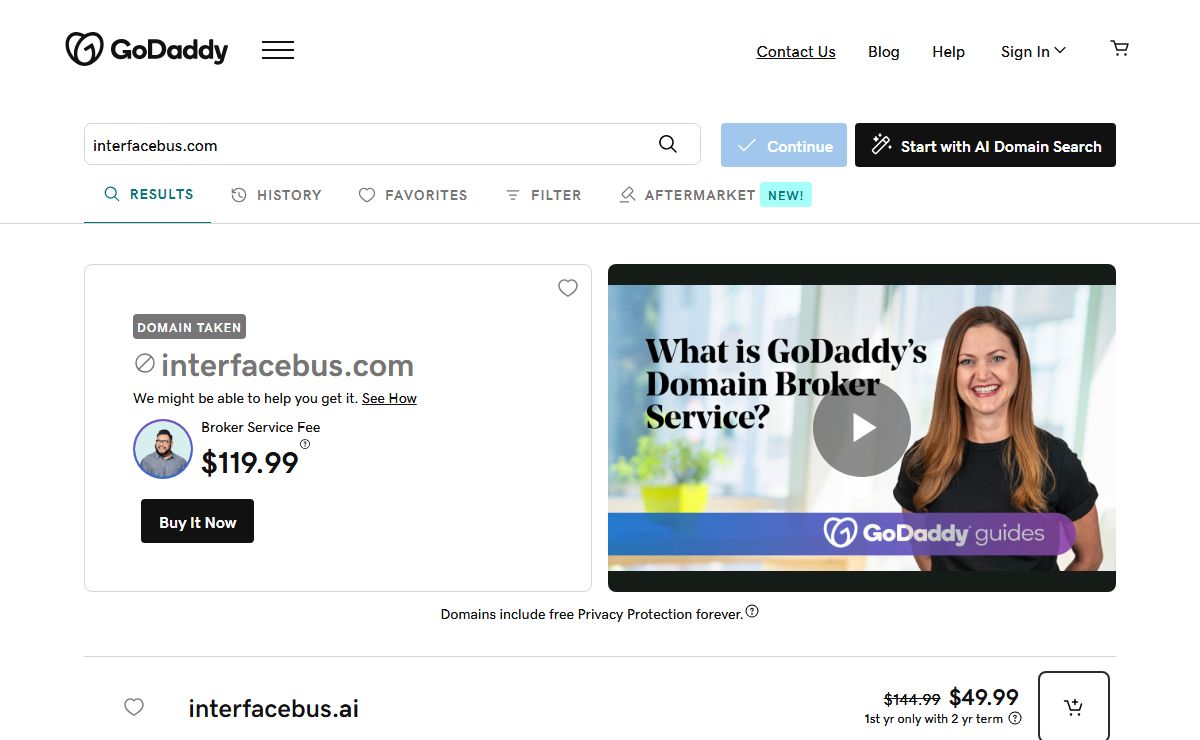This screenshot has width=1200, height=740.
Task: Click the DOMAIN TAKEN badge
Action: tap(189, 327)
